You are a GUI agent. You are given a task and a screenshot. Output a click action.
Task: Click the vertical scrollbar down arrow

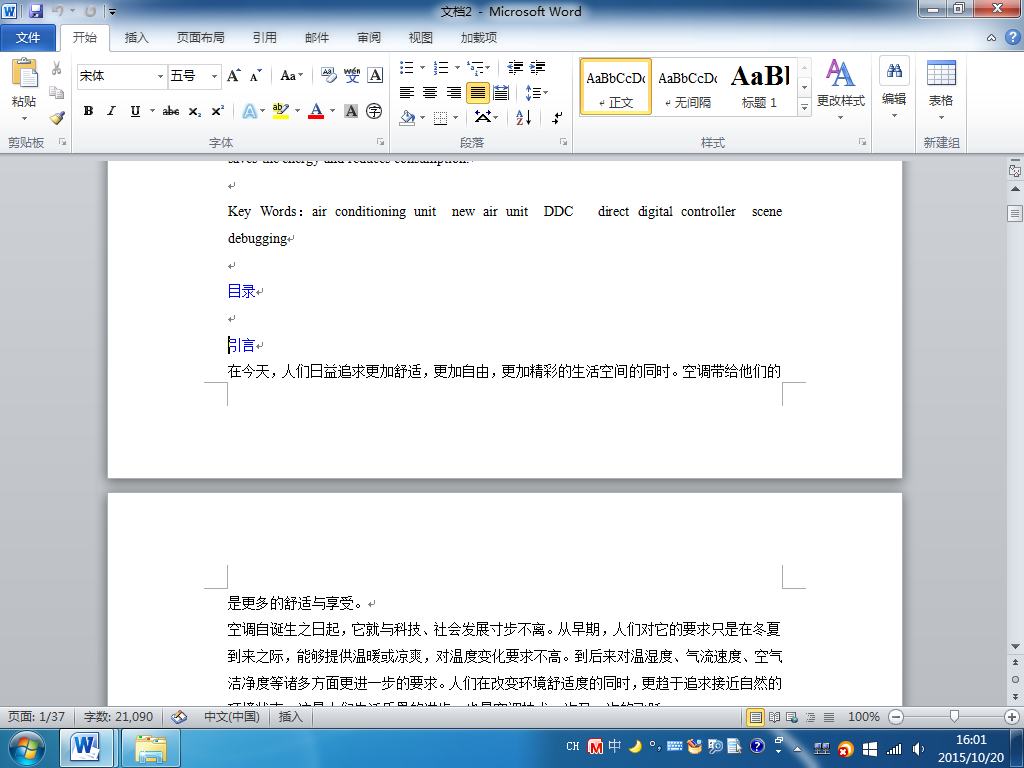point(1015,647)
